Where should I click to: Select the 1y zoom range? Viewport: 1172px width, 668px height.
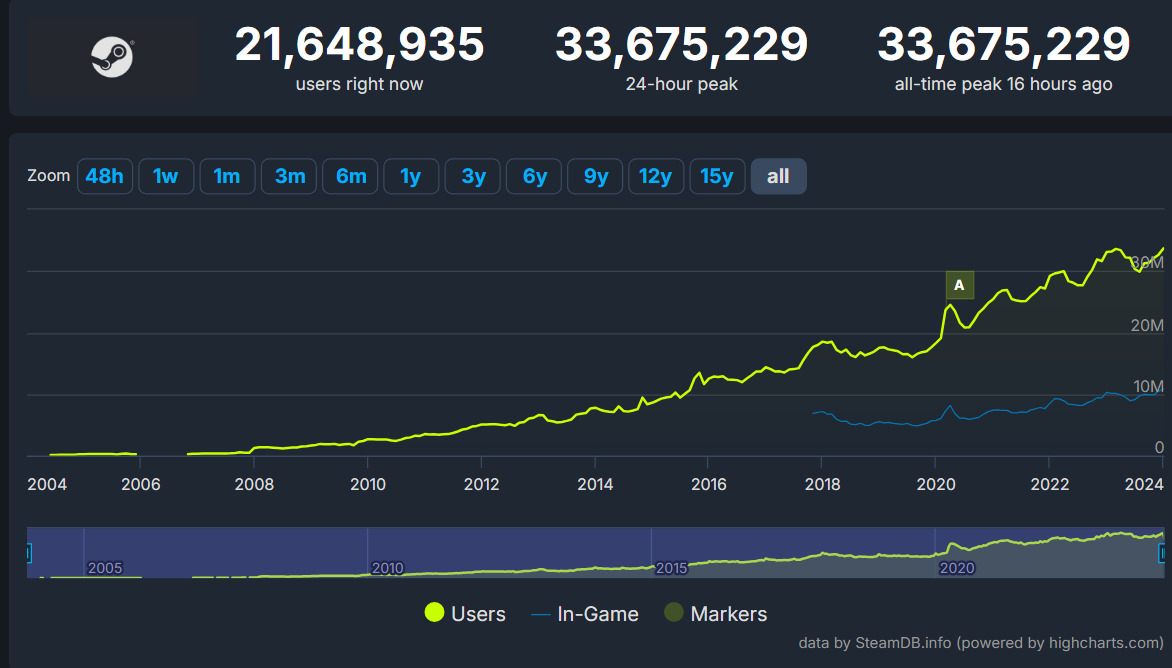pos(411,177)
